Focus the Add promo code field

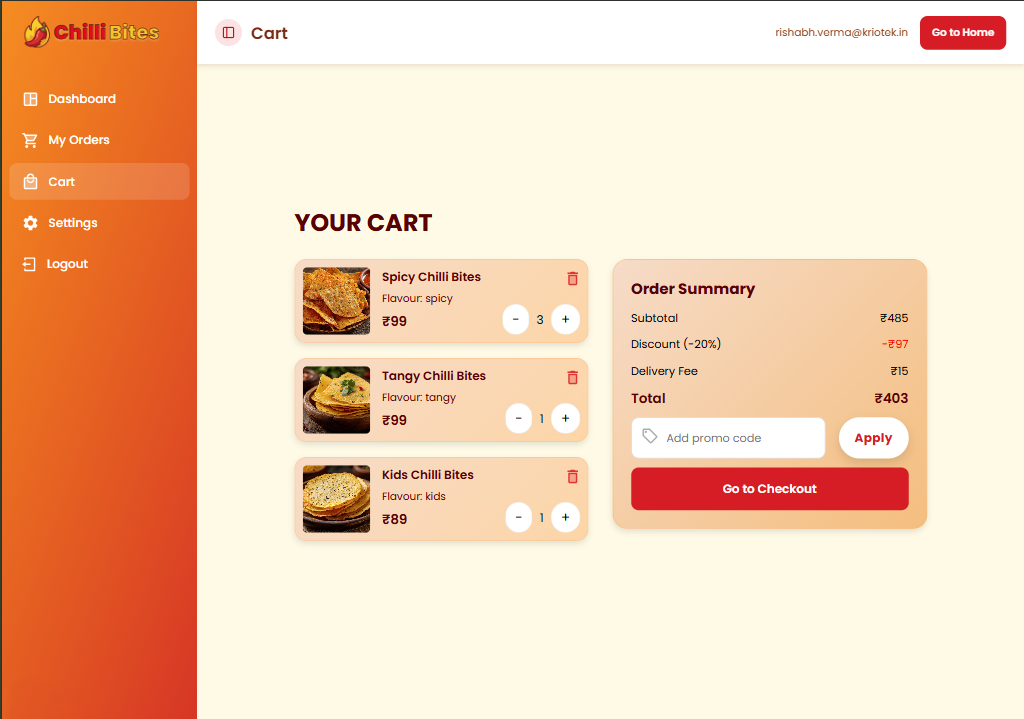click(740, 438)
